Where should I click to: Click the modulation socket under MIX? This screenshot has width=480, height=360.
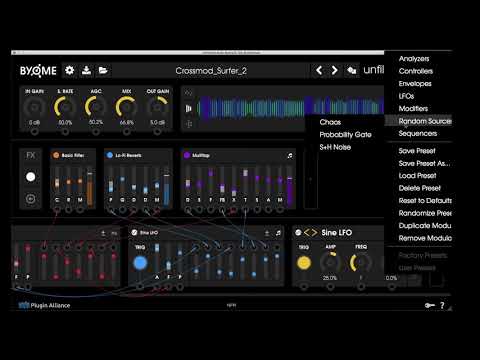126,132
